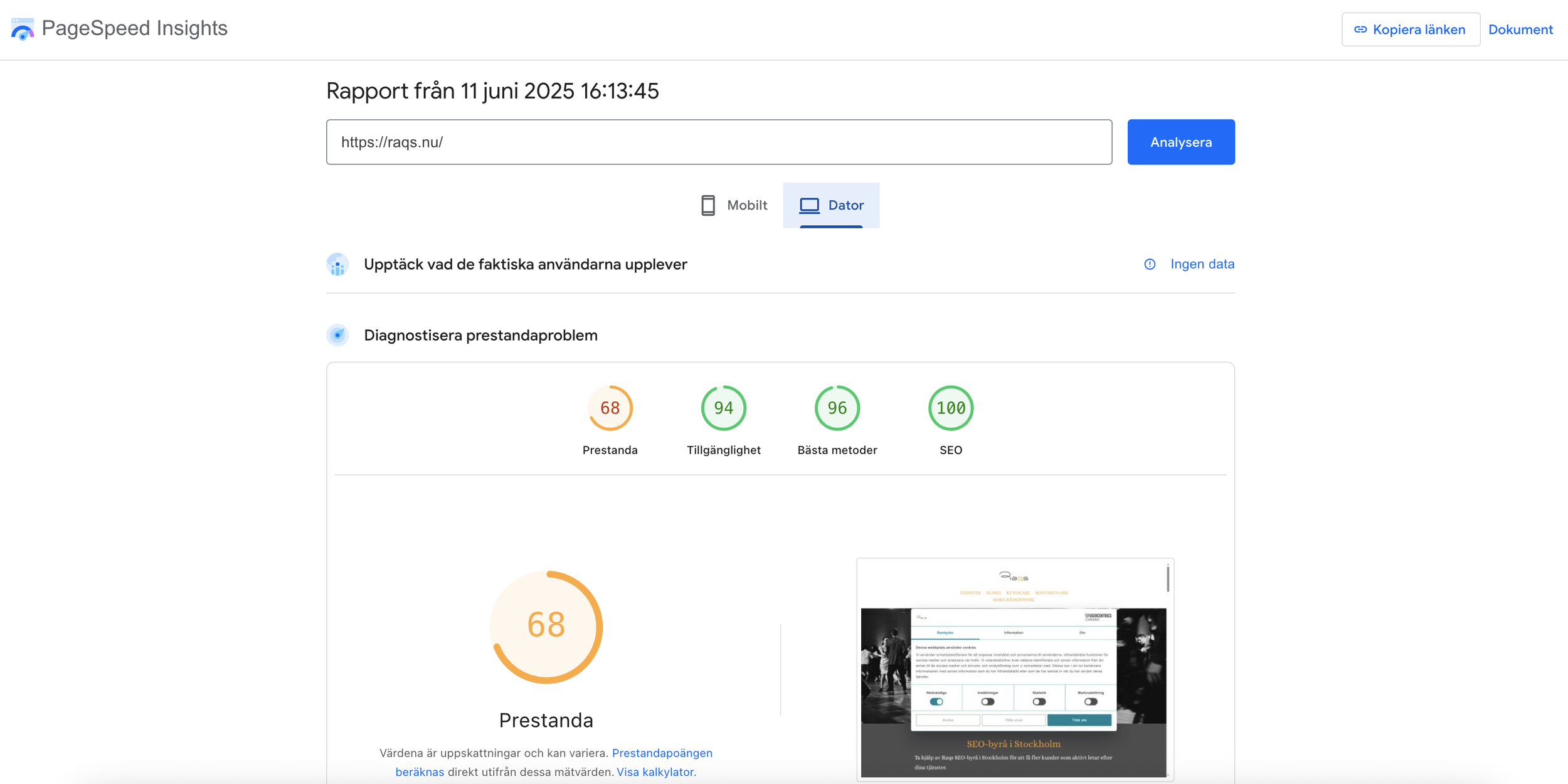Click the mobile phone icon
This screenshot has height=784, width=1568.
tap(707, 205)
